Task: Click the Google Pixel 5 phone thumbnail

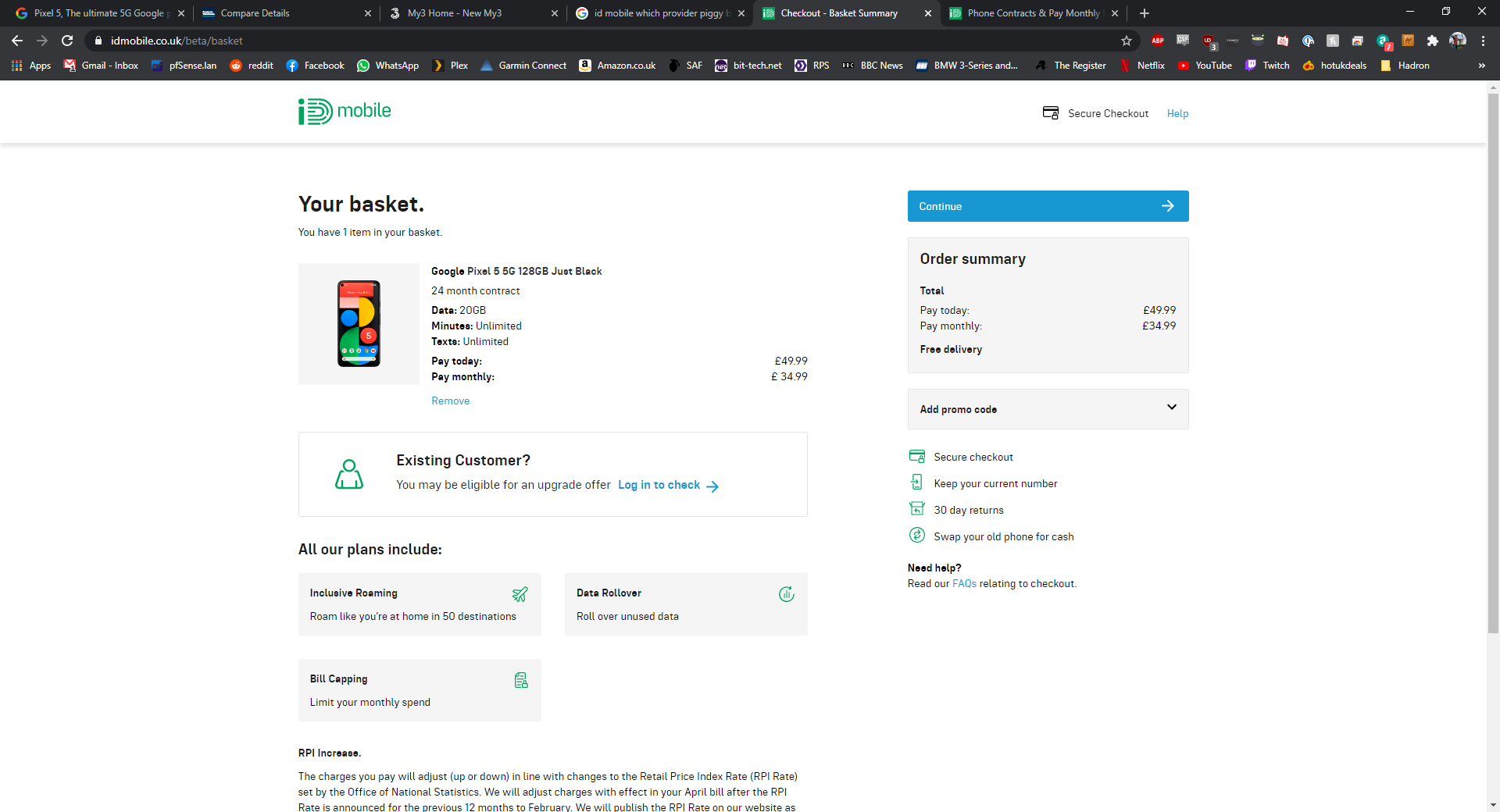Action: [359, 323]
